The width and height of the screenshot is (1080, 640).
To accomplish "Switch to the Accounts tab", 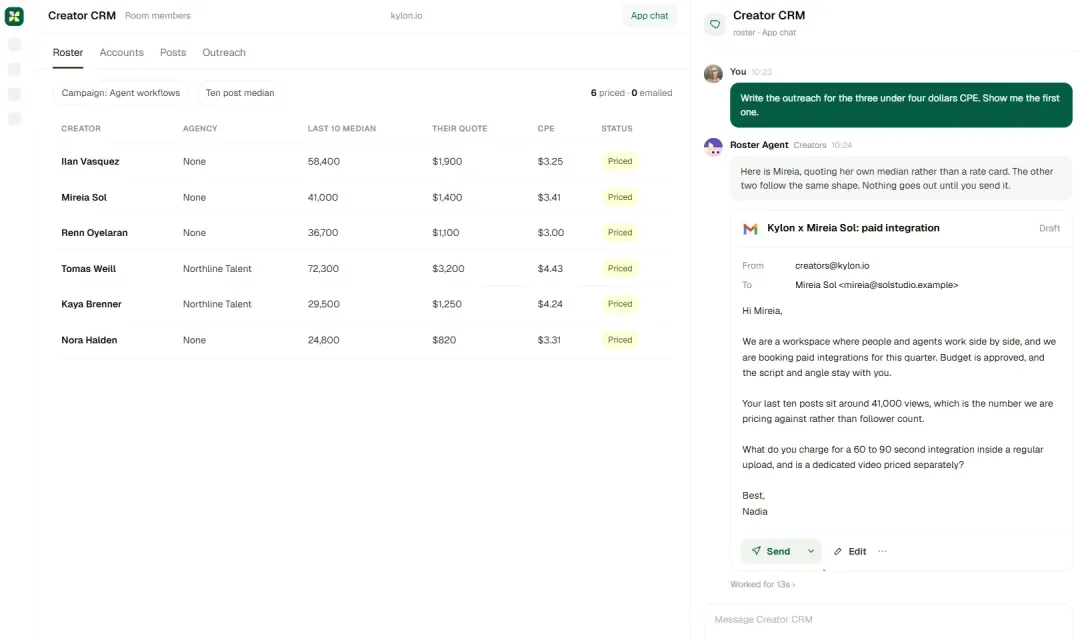I will [121, 52].
